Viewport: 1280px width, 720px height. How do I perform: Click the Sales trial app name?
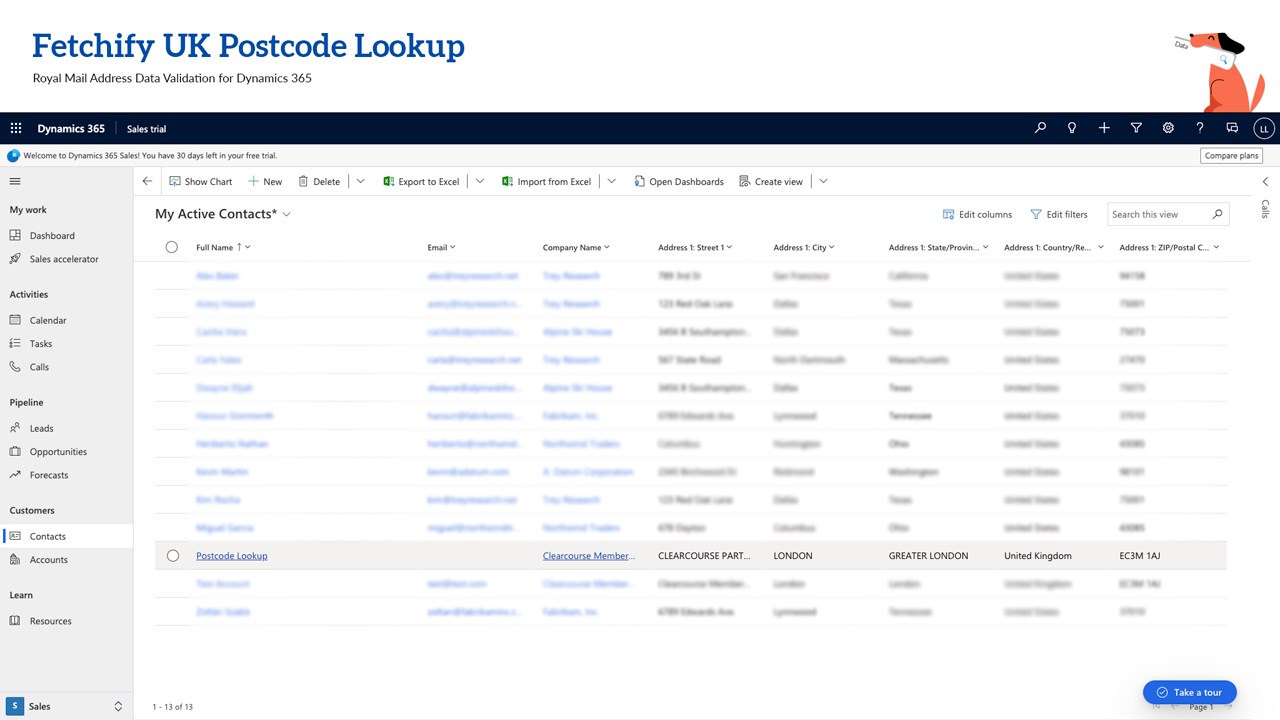pyautogui.click(x=146, y=128)
